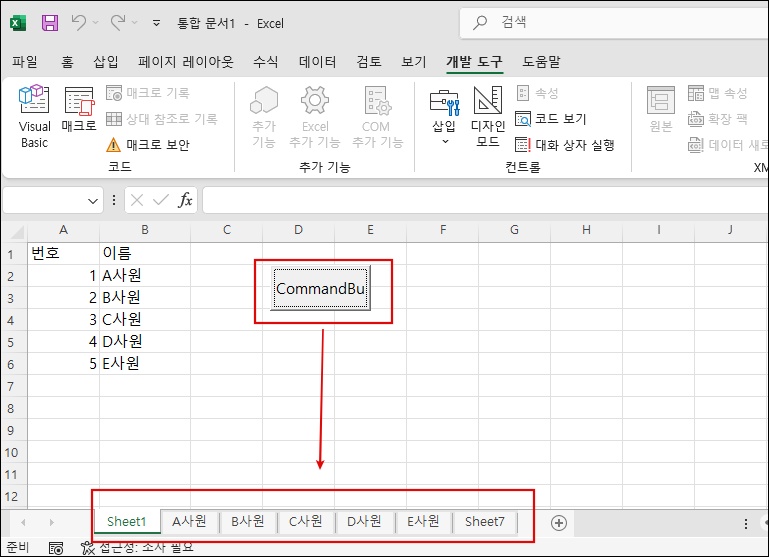This screenshot has height=557, width=769.
Task: Click Run Dialog (대화 상자 실행)
Action: pos(565,145)
